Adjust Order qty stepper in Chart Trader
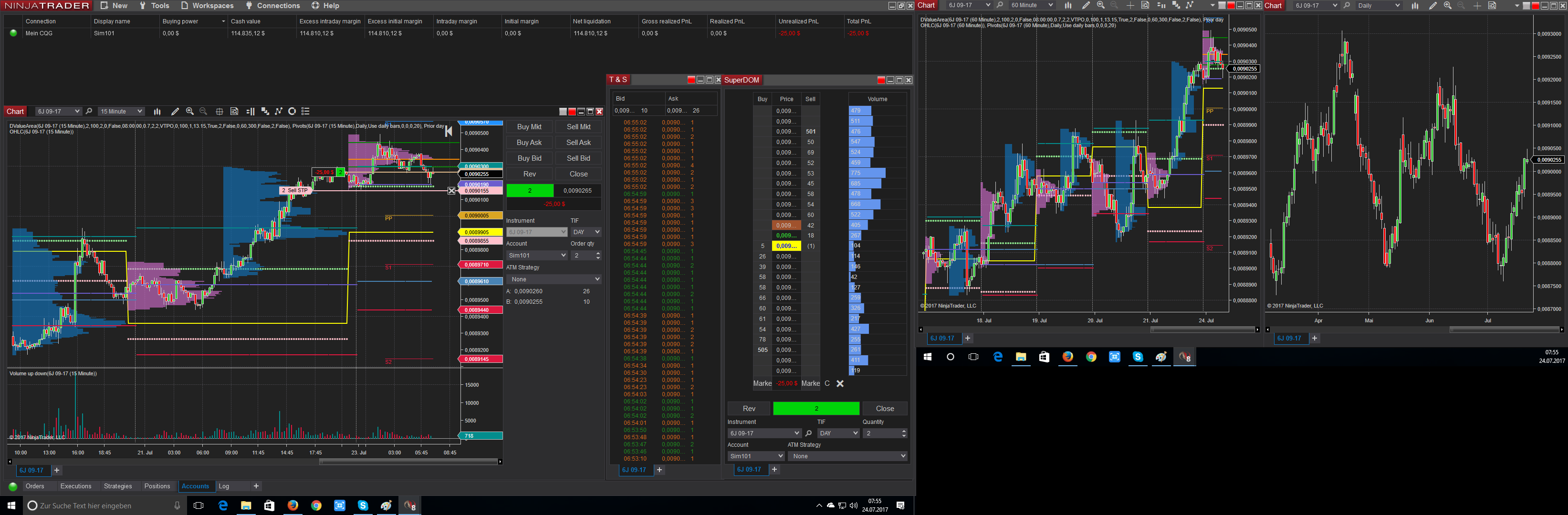1568x515 pixels. (598, 256)
